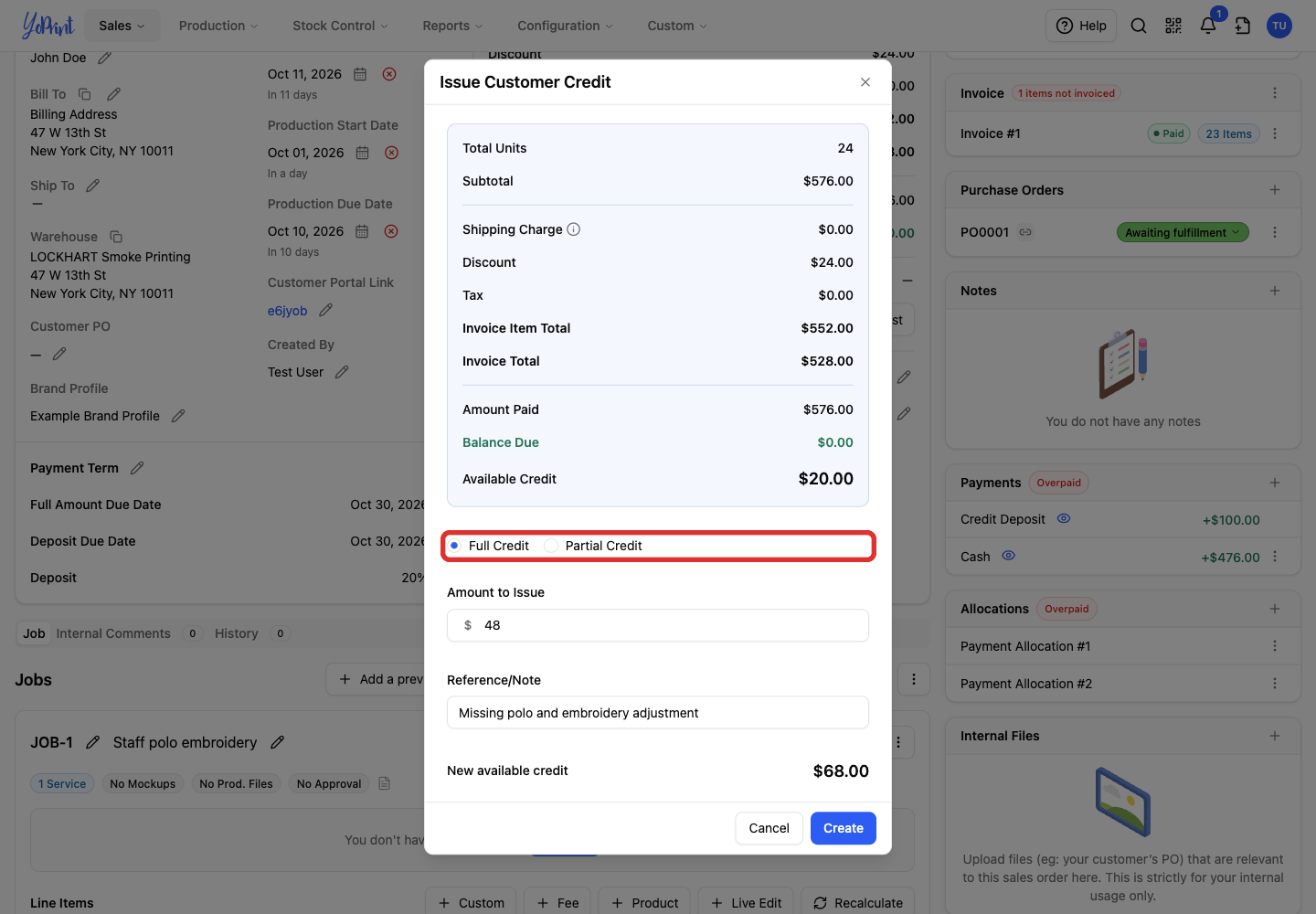Edit Payment Term pencil icon
1316x914 pixels.
tap(137, 468)
